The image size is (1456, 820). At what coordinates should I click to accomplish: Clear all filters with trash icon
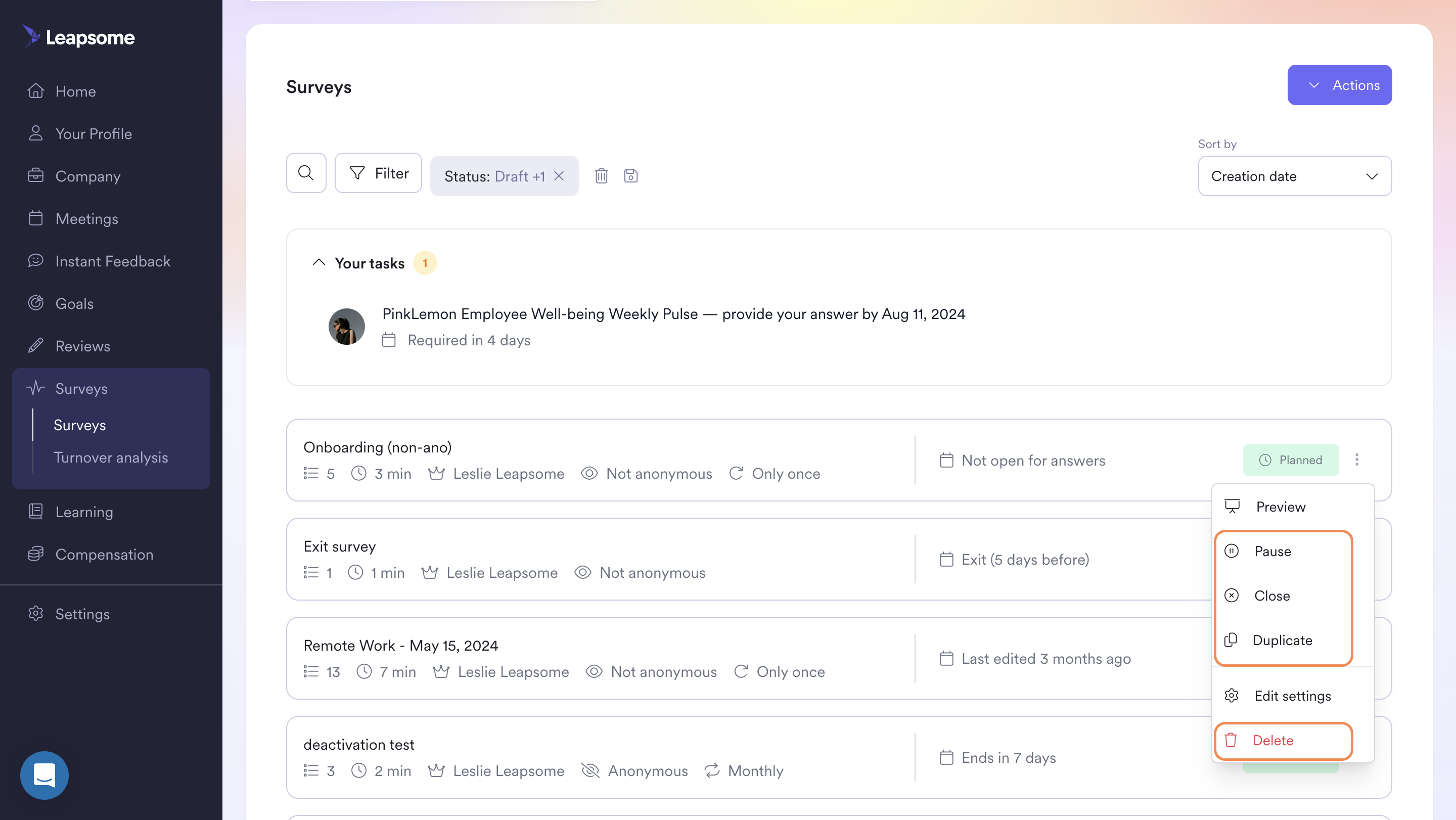(x=601, y=176)
